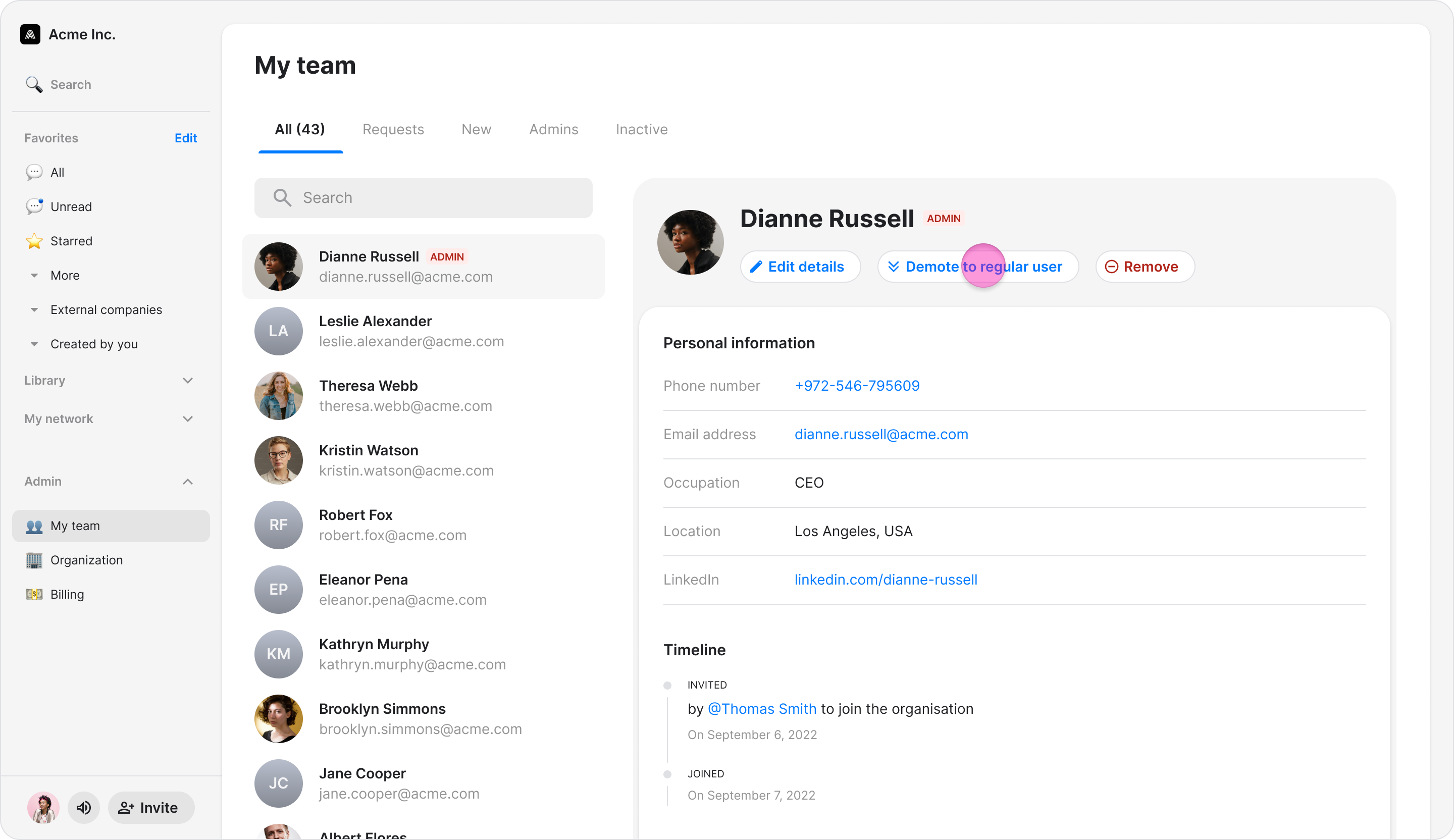Expand External companies disclosure triangle

(34, 310)
